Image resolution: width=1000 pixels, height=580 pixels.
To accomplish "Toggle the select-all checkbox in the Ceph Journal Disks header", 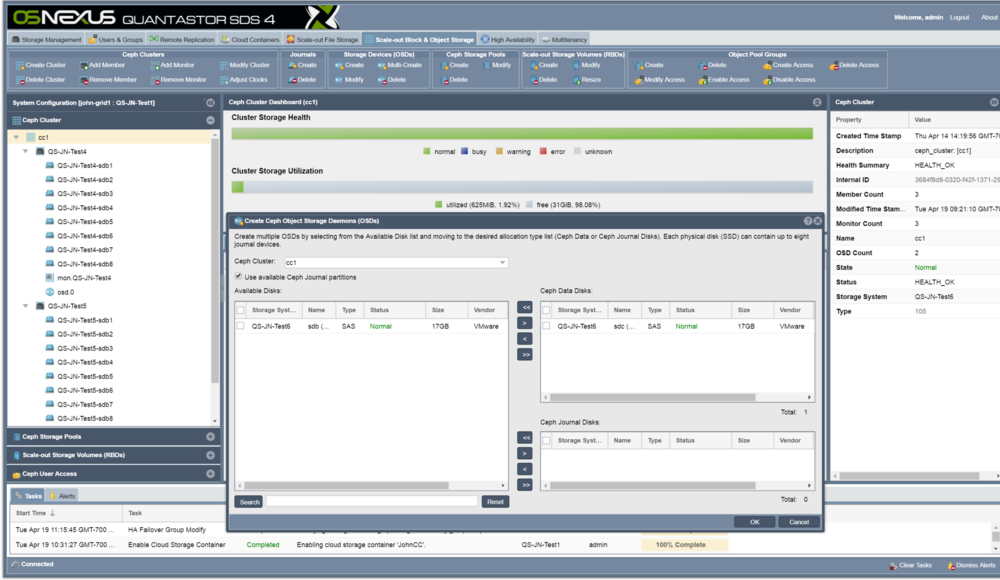I will click(547, 441).
